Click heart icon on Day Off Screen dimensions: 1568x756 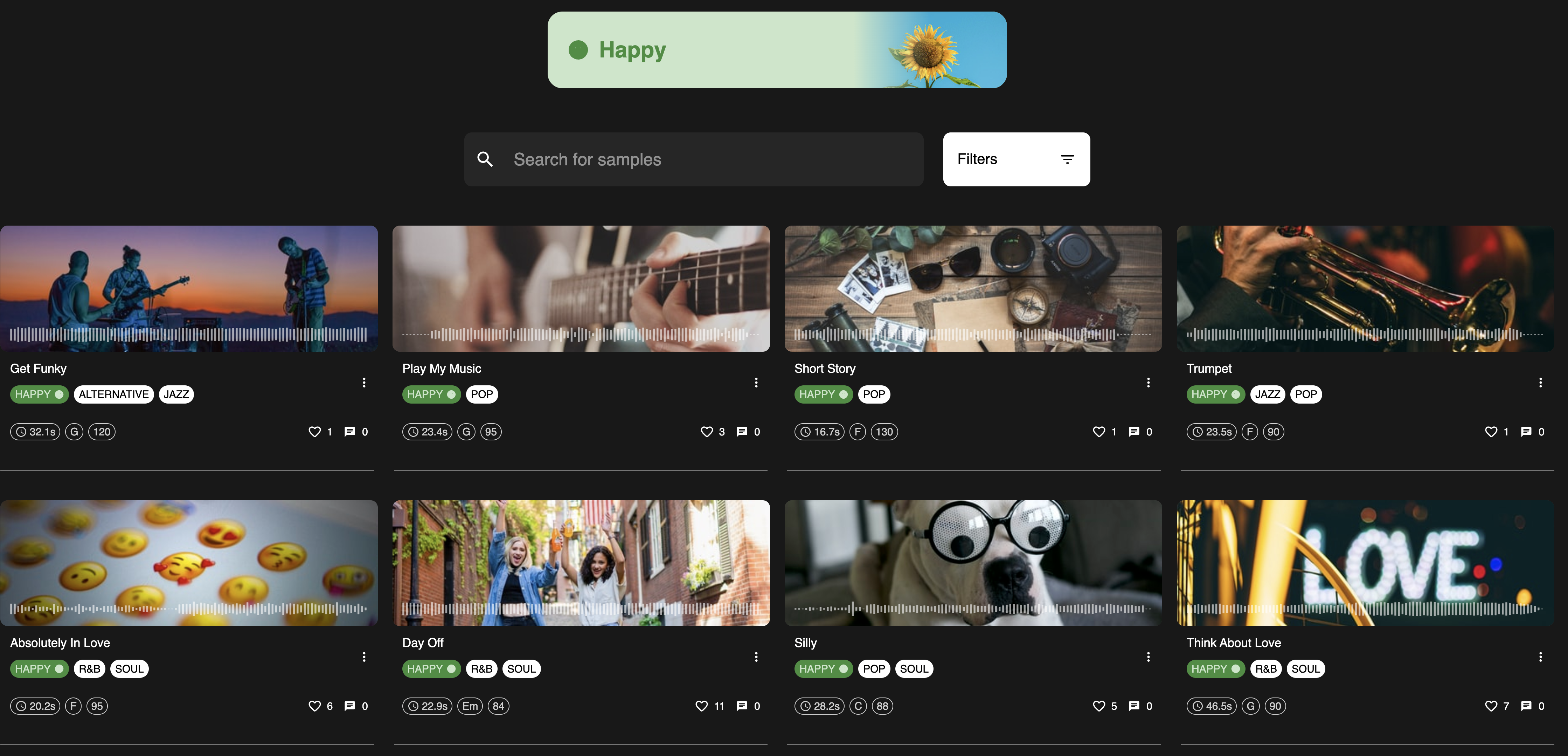[701, 706]
